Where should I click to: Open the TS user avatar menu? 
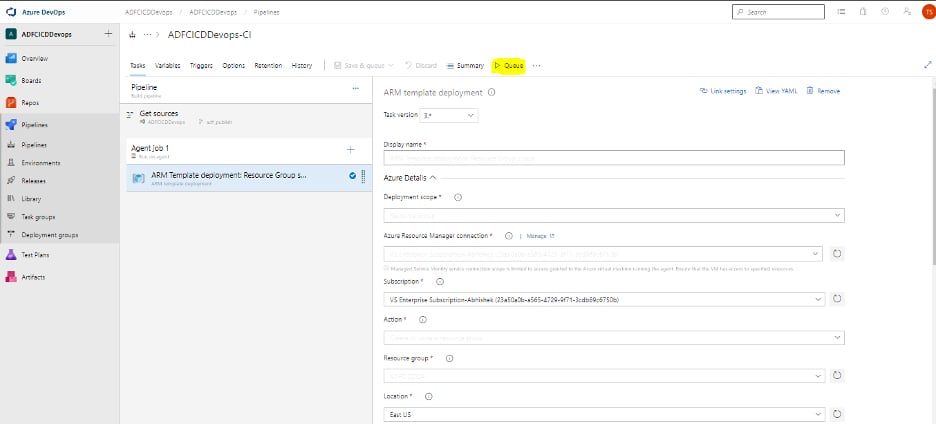[928, 12]
